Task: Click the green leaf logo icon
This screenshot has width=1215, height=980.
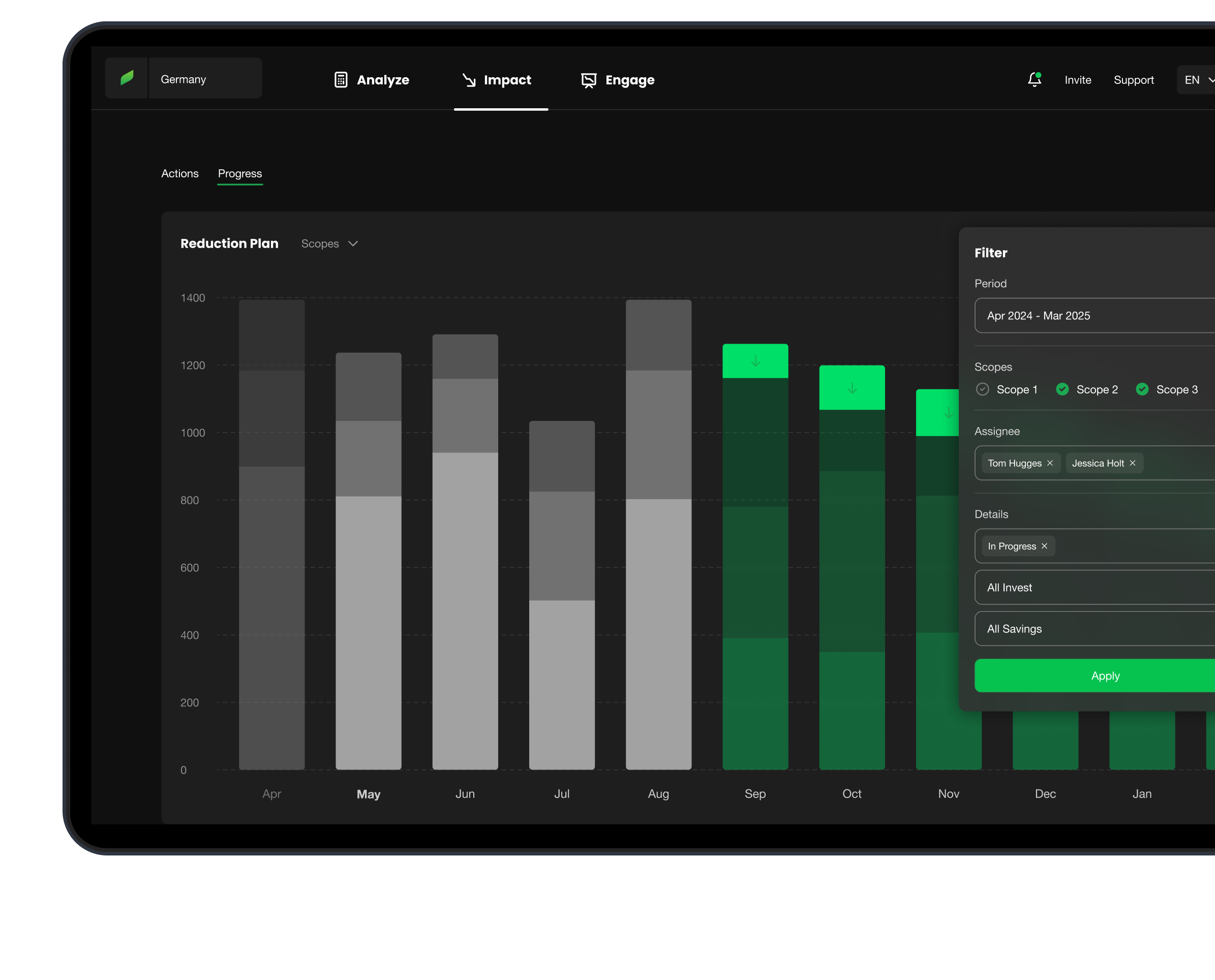Action: [127, 78]
